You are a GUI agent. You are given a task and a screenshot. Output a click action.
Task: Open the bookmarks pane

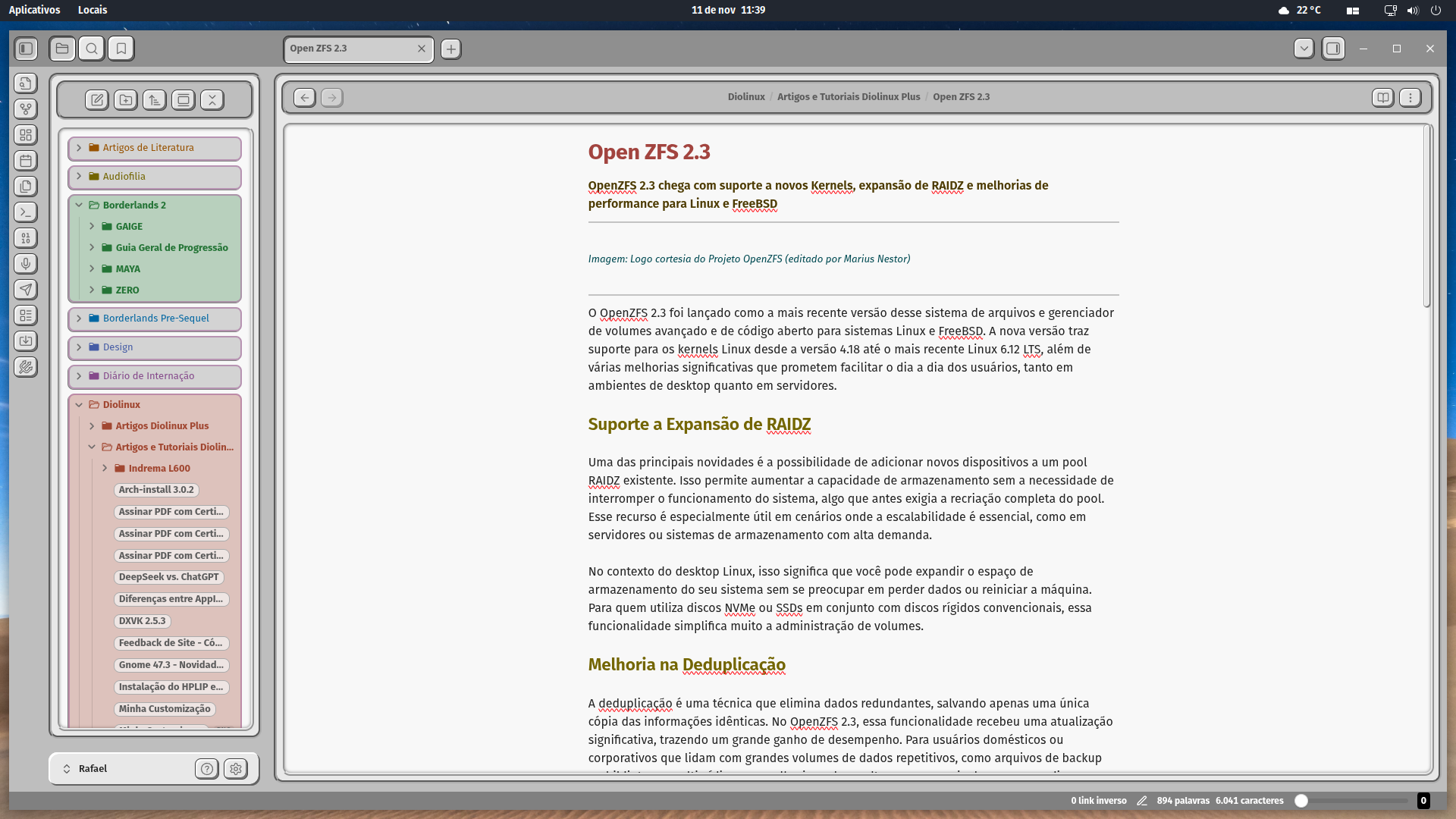(x=121, y=49)
